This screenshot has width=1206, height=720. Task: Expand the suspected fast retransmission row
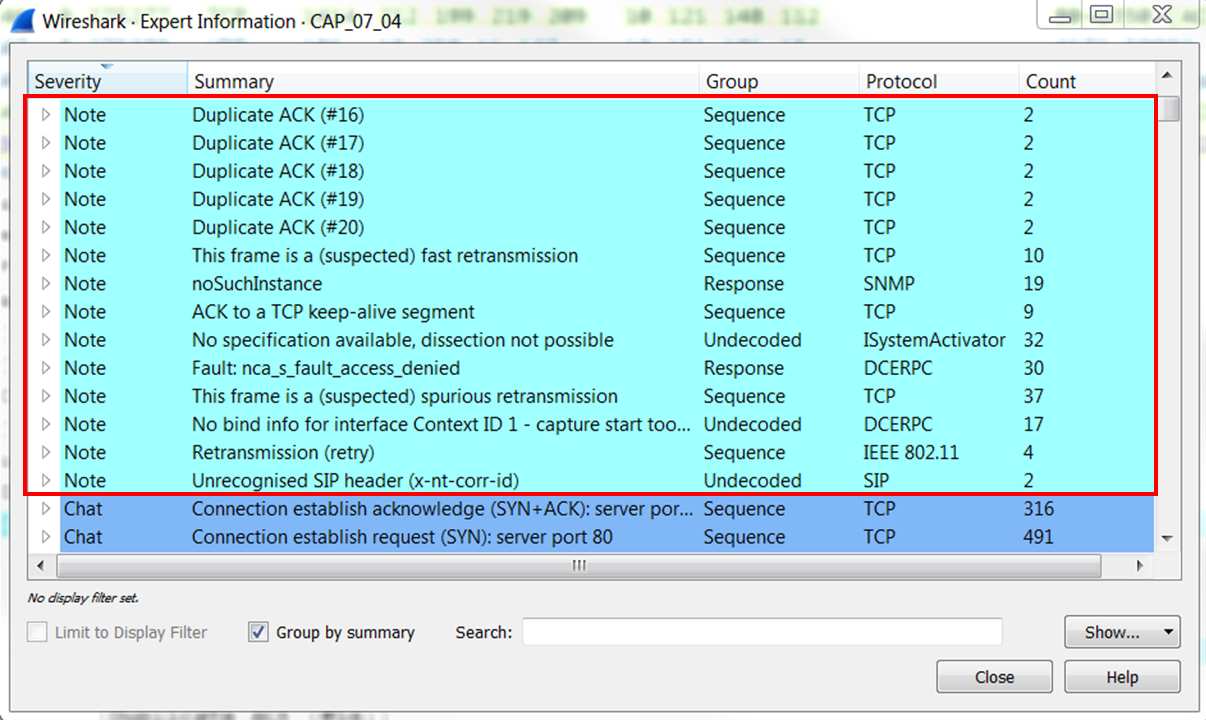click(45, 255)
